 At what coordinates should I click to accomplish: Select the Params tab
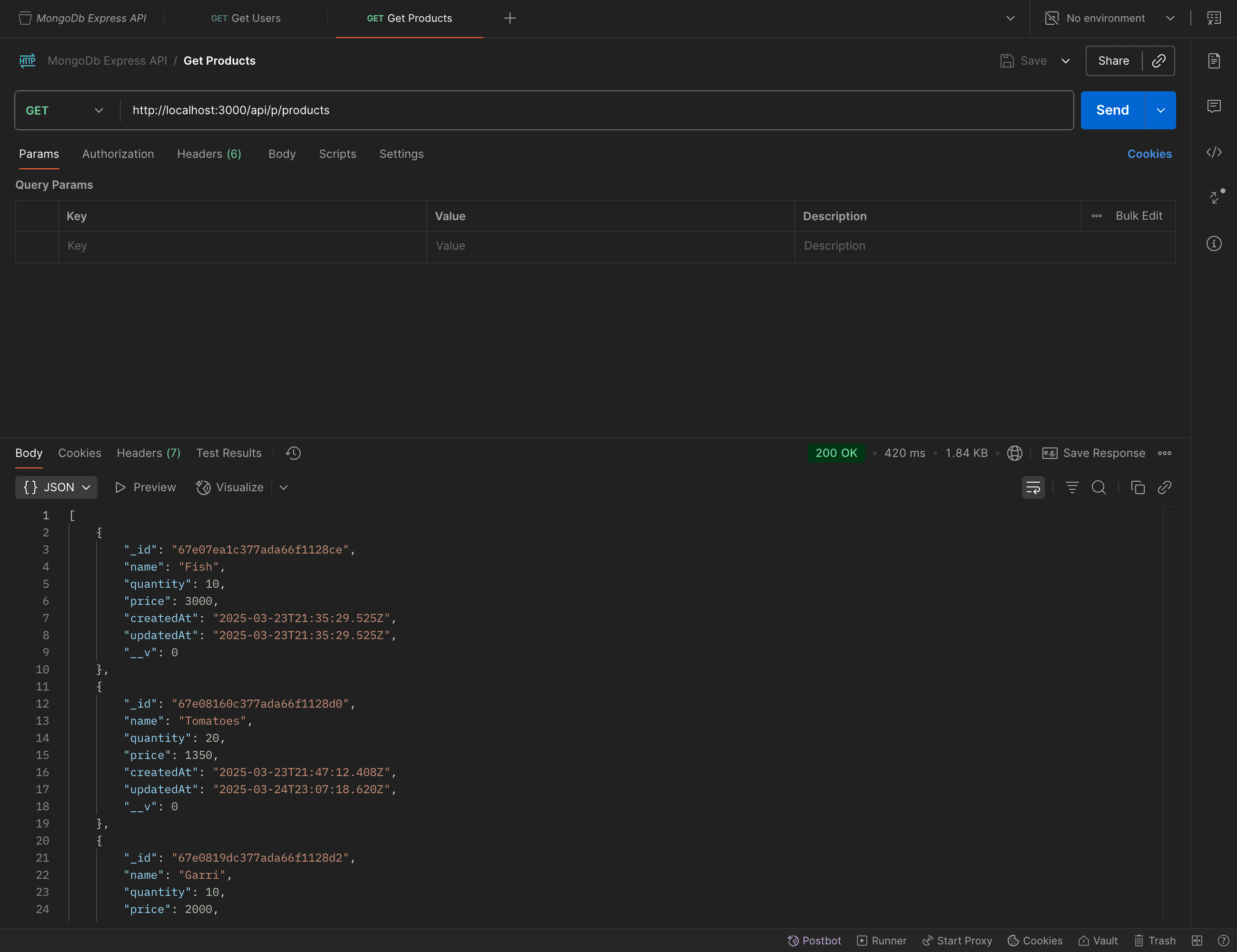tap(39, 154)
